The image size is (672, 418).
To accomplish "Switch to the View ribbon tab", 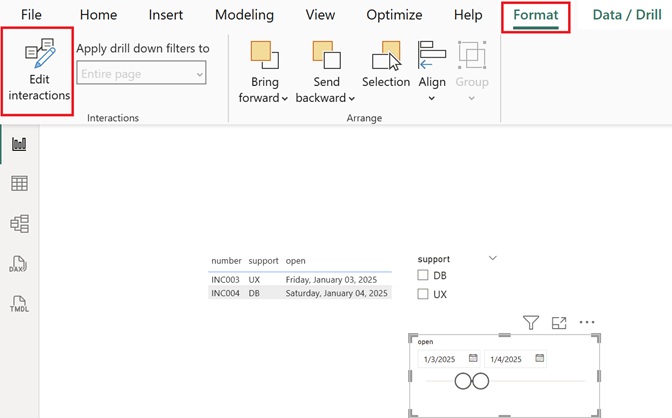I will coord(320,15).
